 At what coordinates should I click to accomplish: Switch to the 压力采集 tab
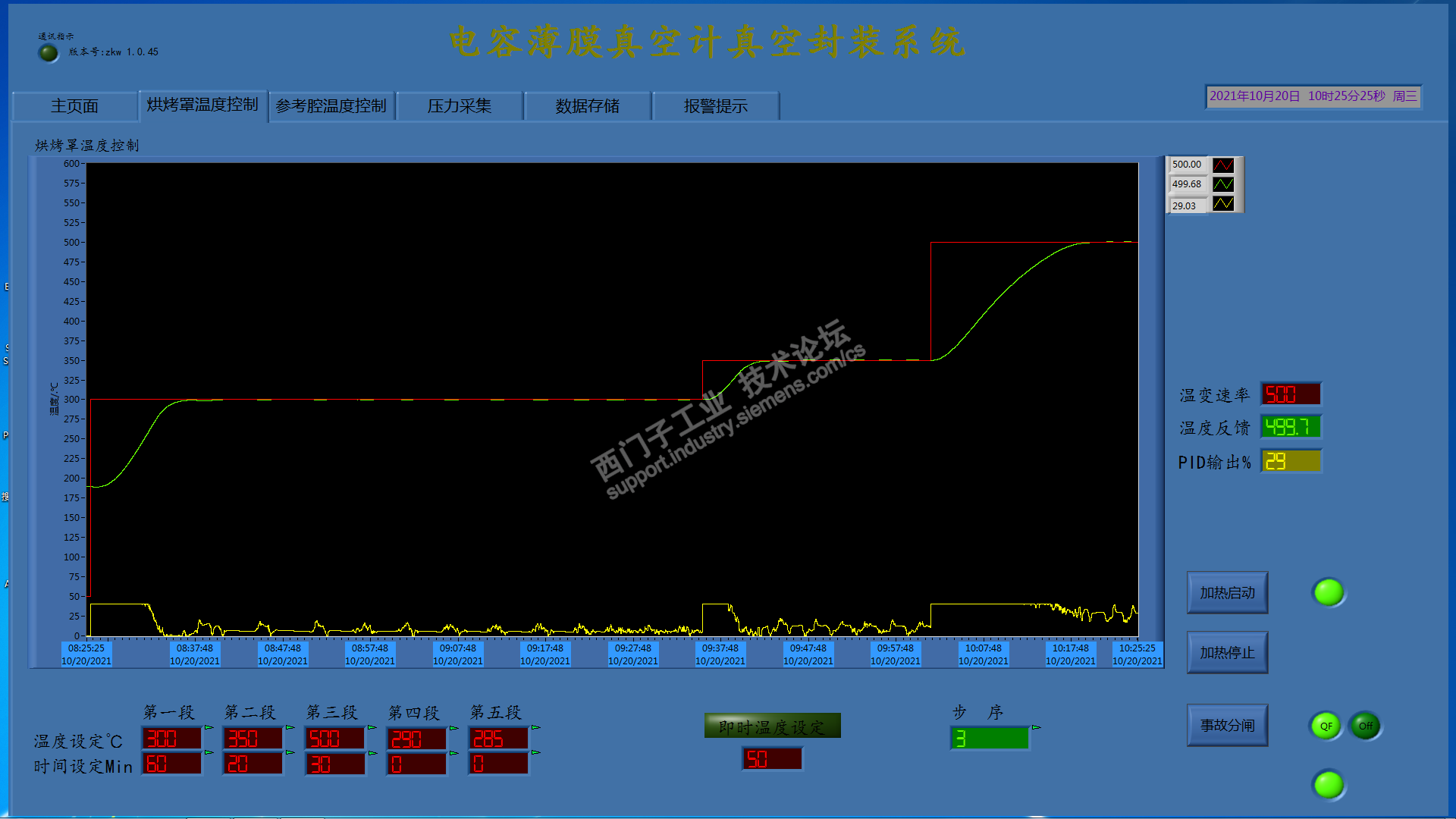pos(460,106)
